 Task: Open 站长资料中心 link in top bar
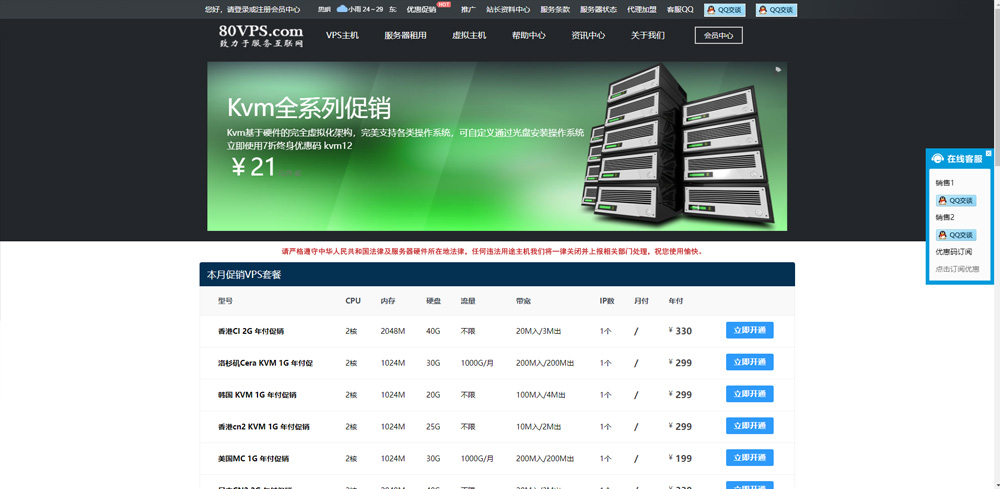(x=508, y=9)
